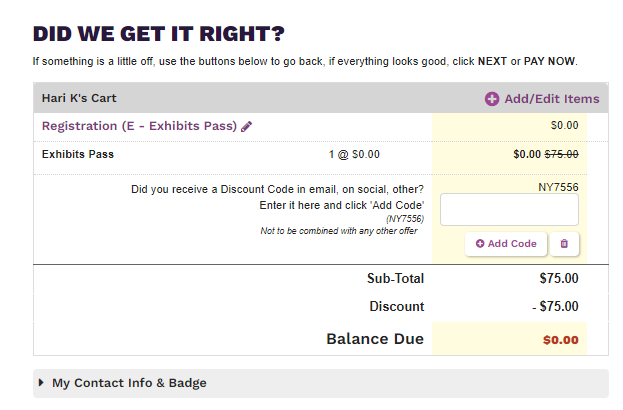
Task: Click the 'Did We Get It Right?' heading
Action: (159, 33)
